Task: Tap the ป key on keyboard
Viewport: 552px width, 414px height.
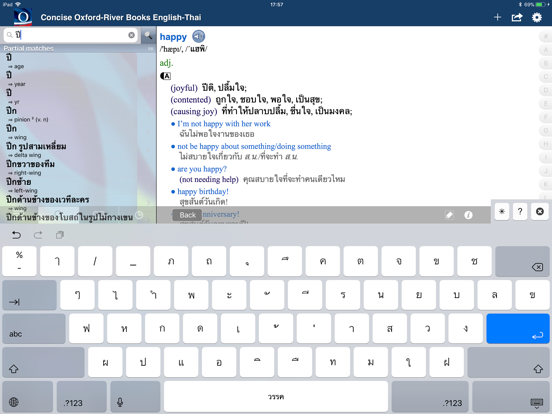Action: click(143, 362)
